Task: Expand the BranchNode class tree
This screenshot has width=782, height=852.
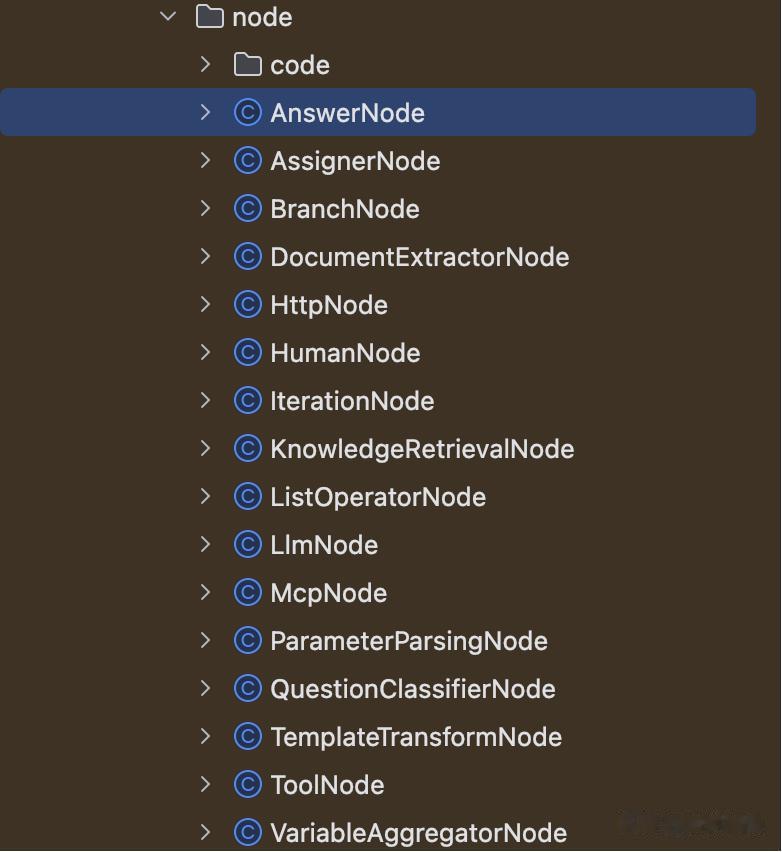Action: coord(206,208)
